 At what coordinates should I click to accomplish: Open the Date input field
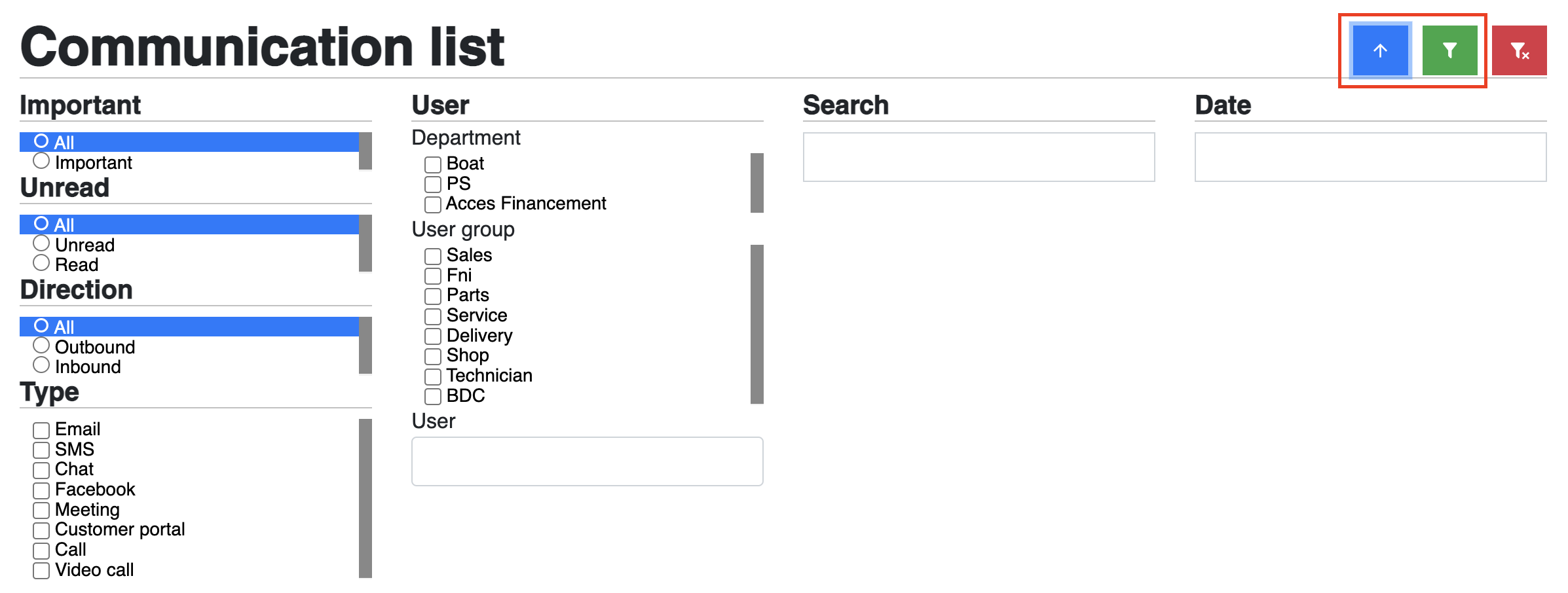pyautogui.click(x=1370, y=157)
